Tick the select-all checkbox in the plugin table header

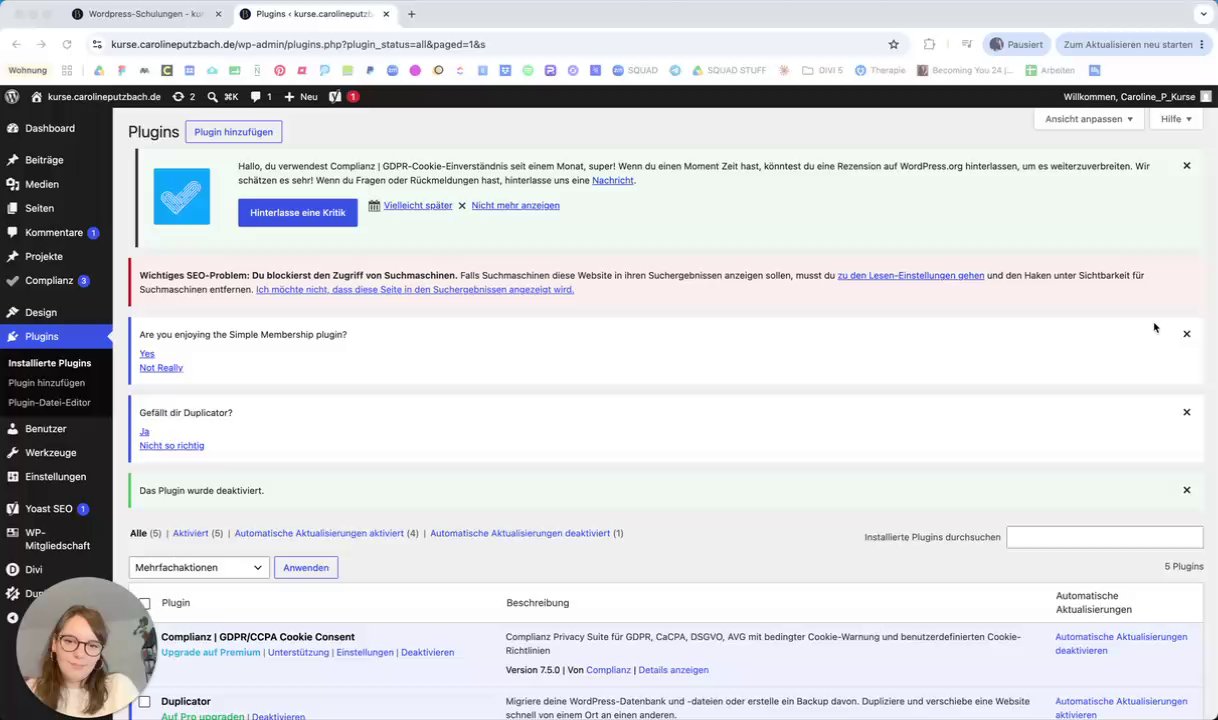[x=144, y=603]
